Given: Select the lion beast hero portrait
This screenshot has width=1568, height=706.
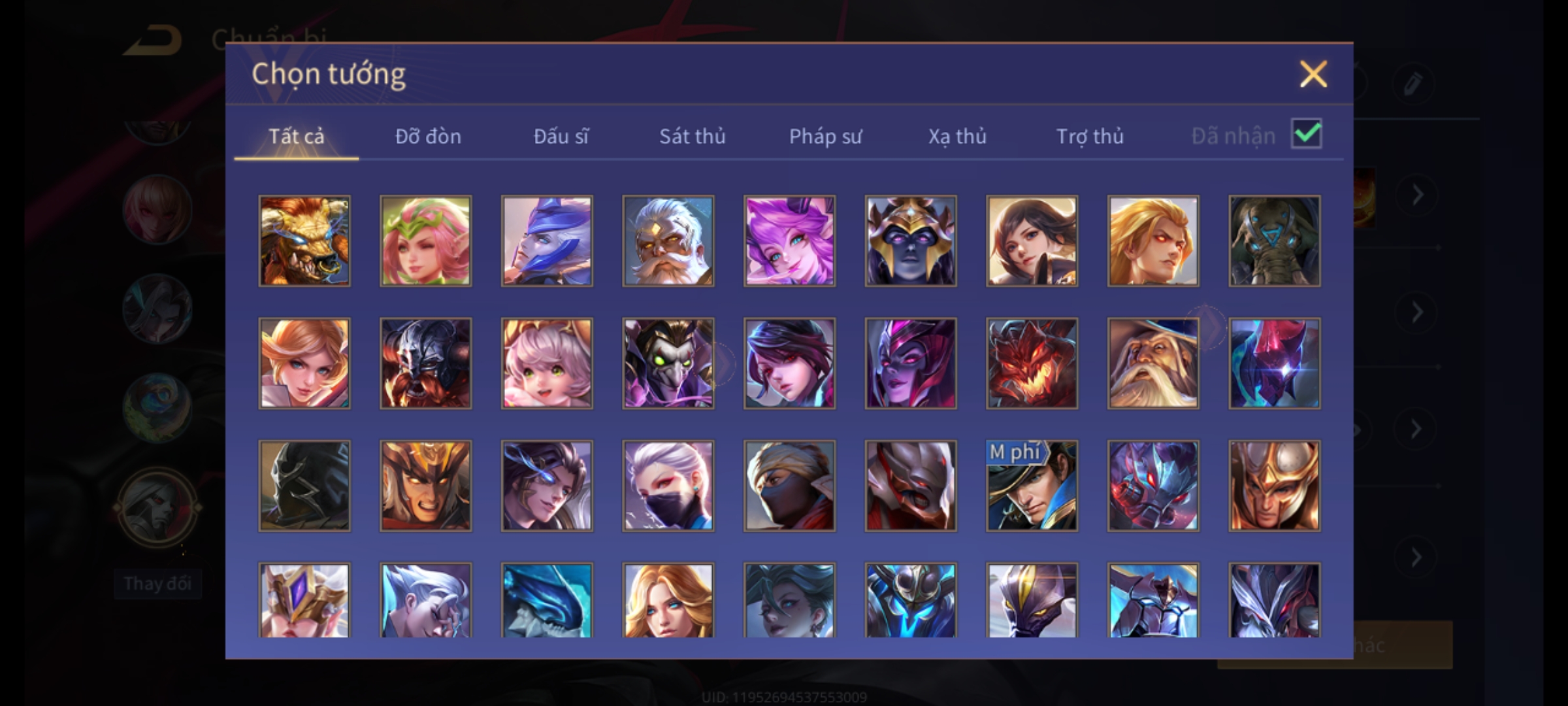Looking at the screenshot, I should pos(304,241).
